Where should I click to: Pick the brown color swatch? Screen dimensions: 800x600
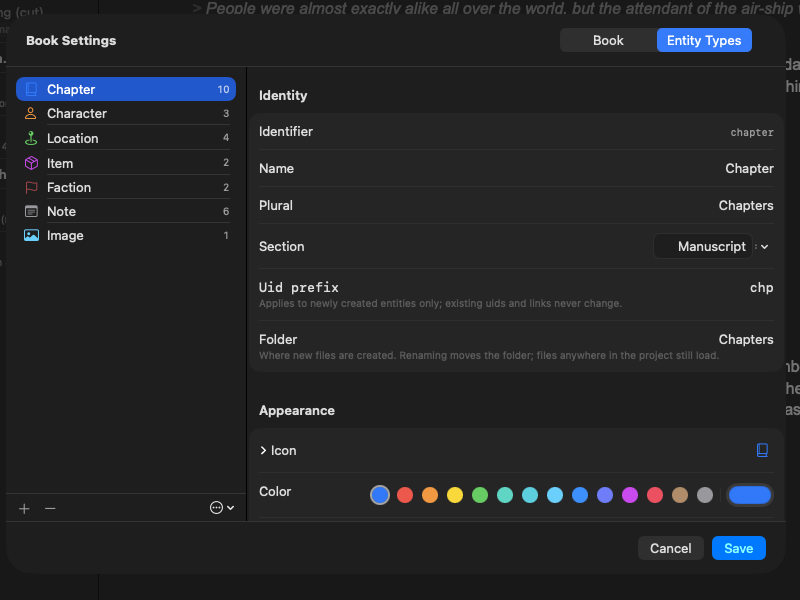680,495
